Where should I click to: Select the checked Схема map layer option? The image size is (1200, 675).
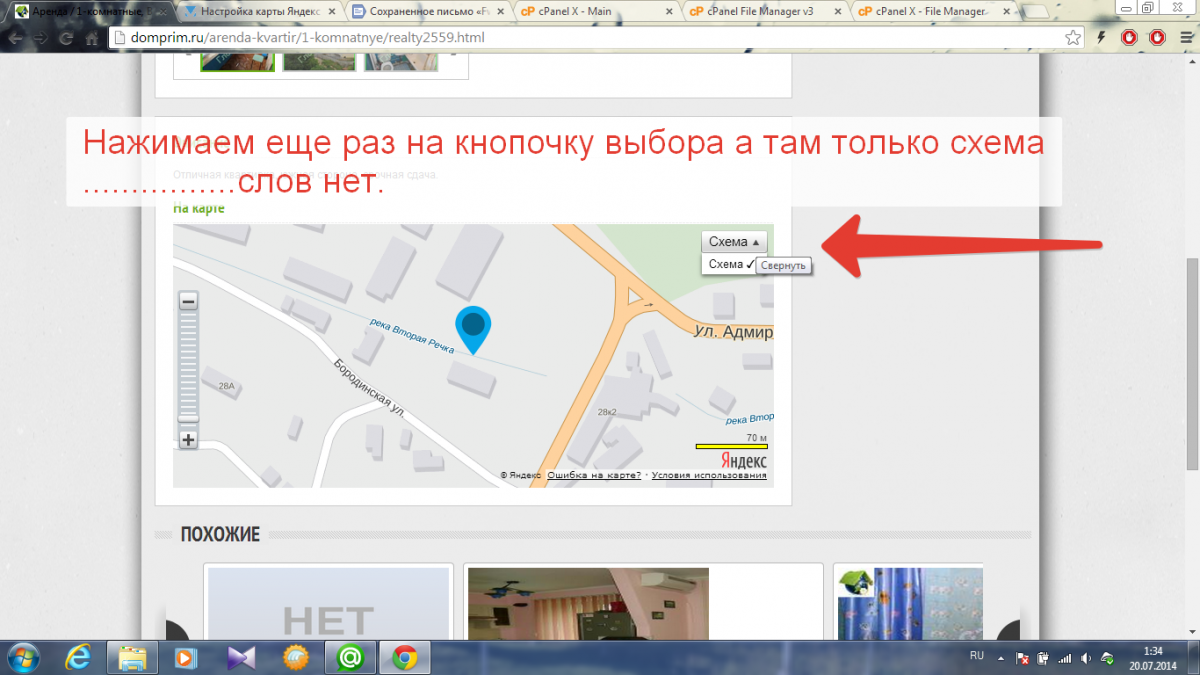click(x=730, y=264)
